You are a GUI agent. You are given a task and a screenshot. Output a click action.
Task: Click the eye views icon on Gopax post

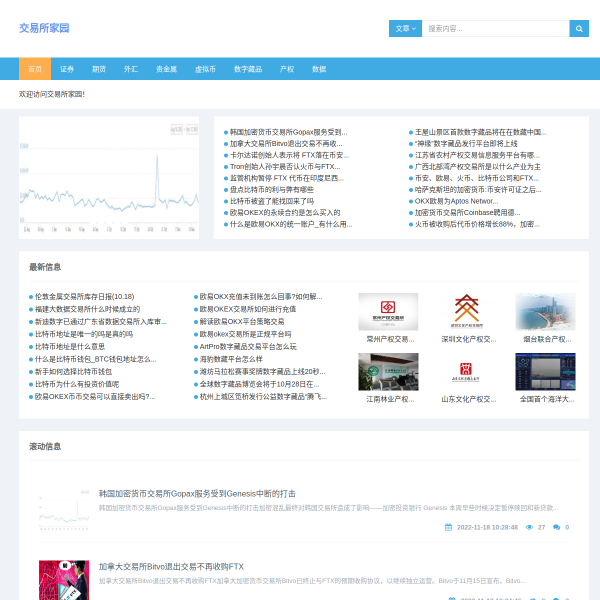tap(530, 527)
